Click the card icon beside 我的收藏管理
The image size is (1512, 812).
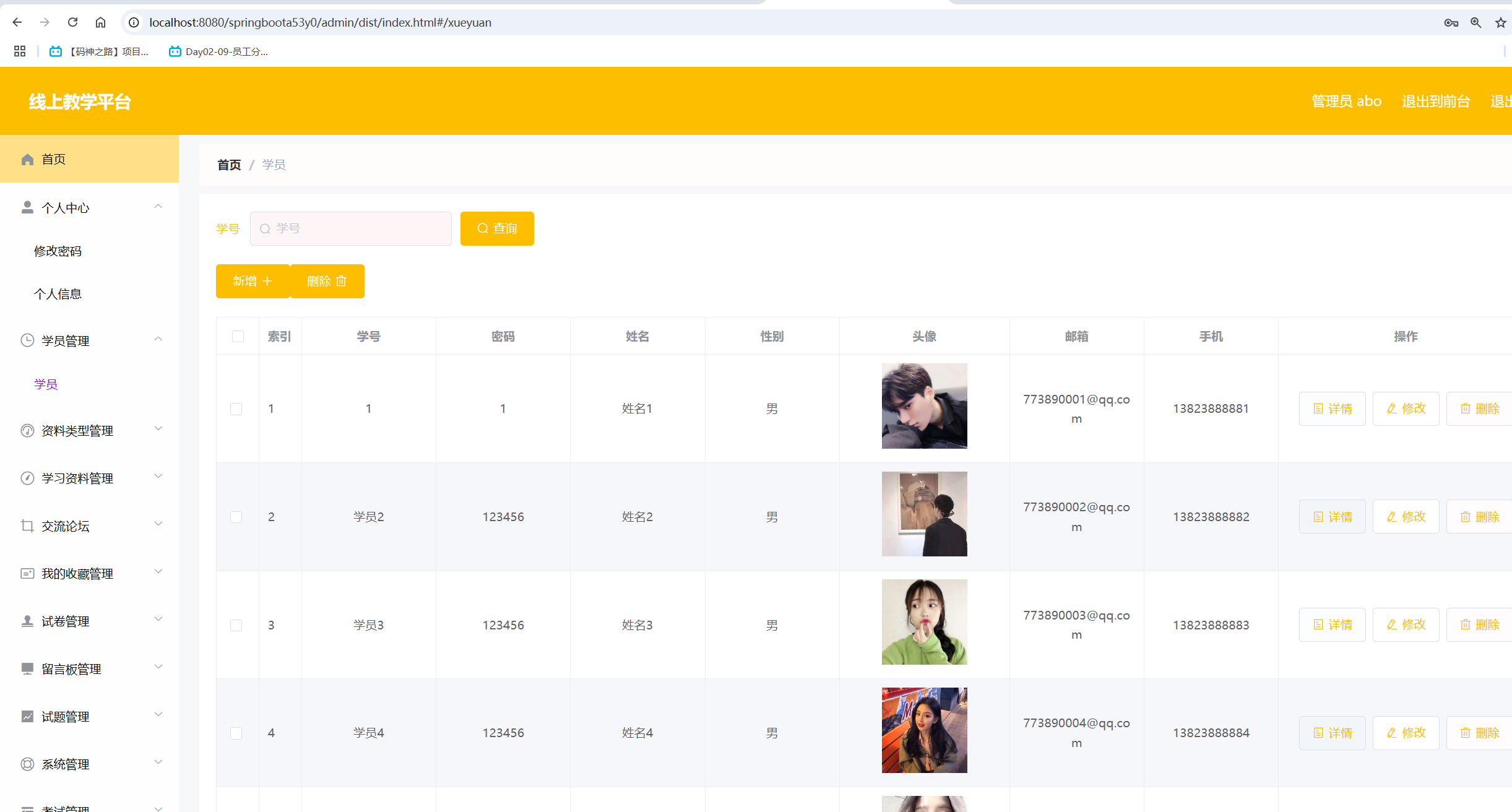coord(27,574)
